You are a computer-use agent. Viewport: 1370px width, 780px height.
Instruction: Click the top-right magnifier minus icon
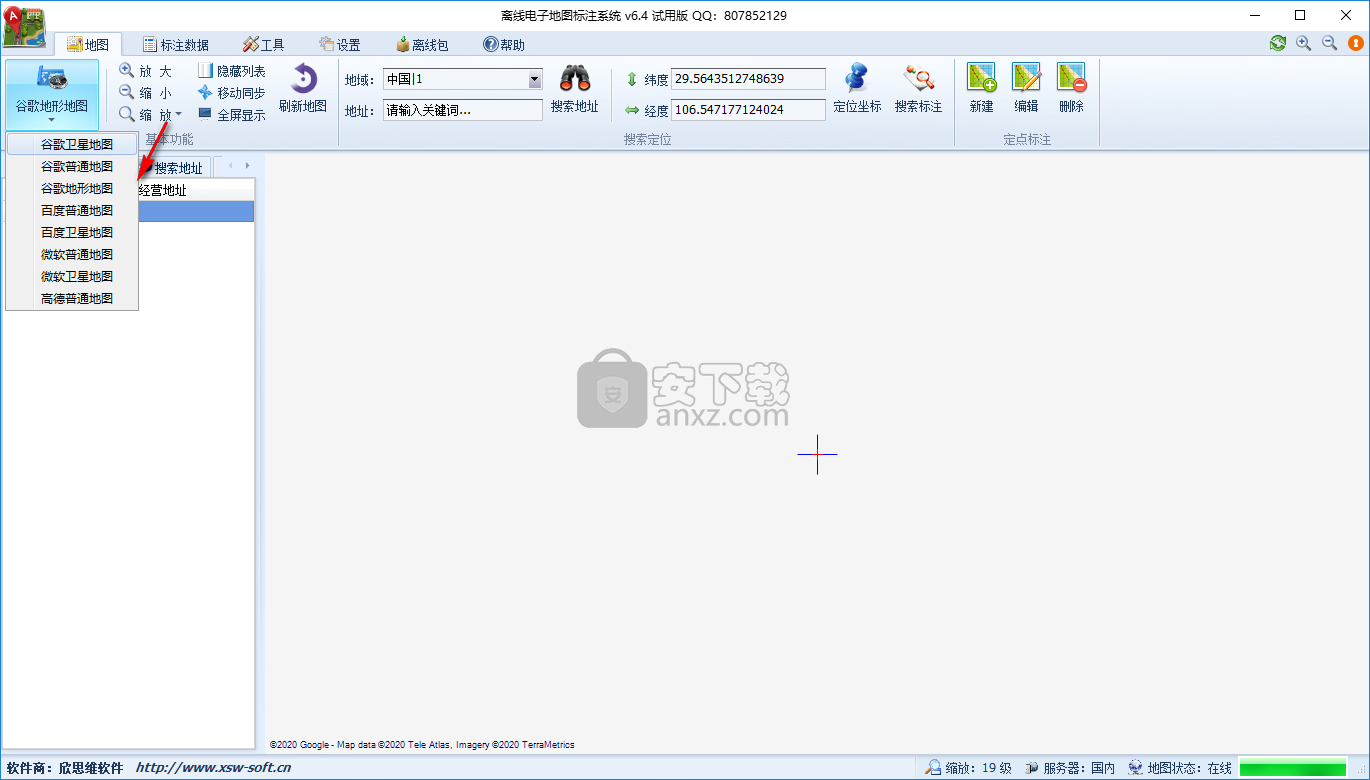[1330, 43]
